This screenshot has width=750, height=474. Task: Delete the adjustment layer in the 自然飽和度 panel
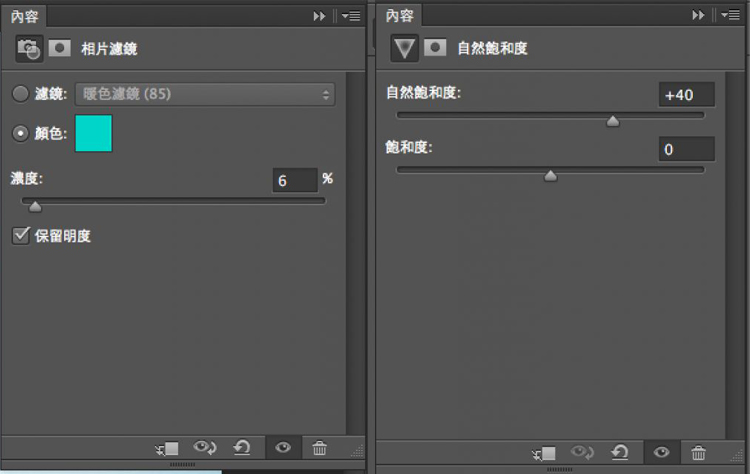pos(698,452)
